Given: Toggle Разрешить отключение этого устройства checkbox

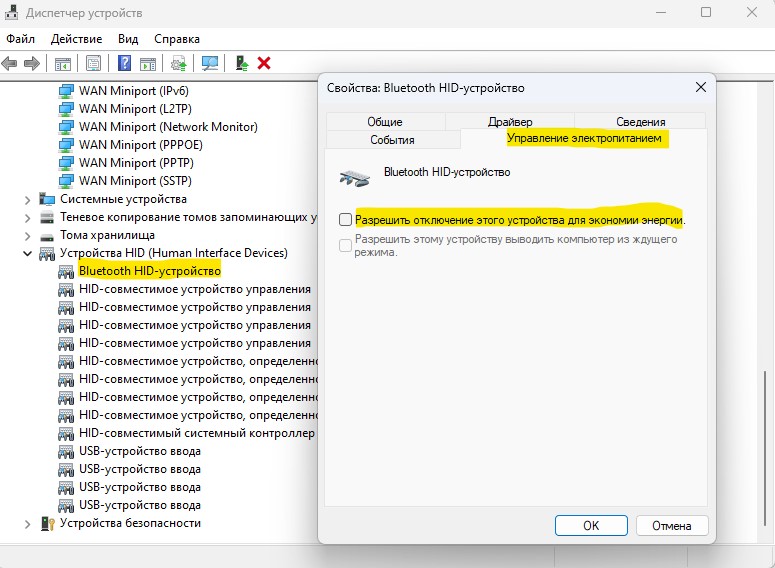Looking at the screenshot, I should [345, 219].
